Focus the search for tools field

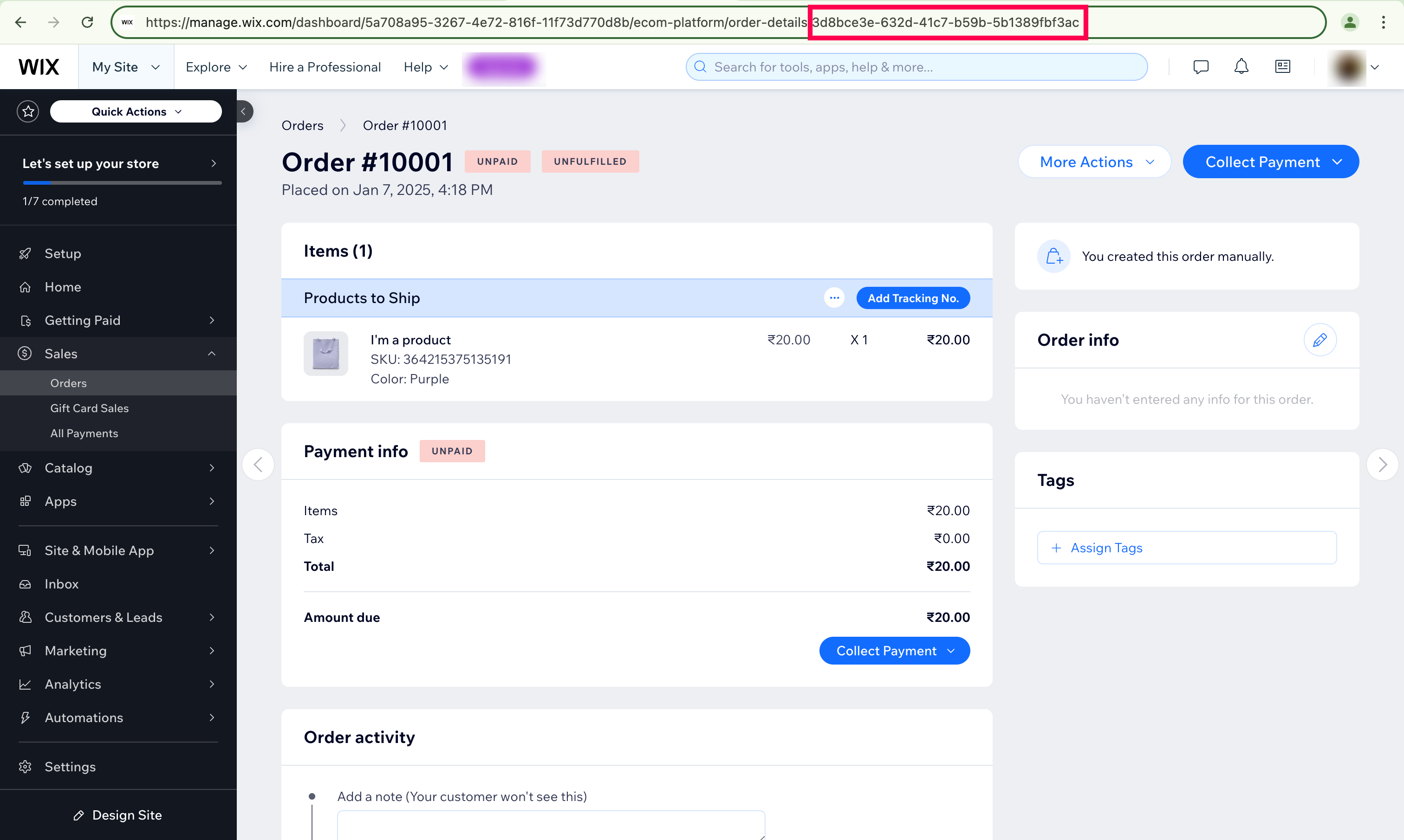(916, 67)
